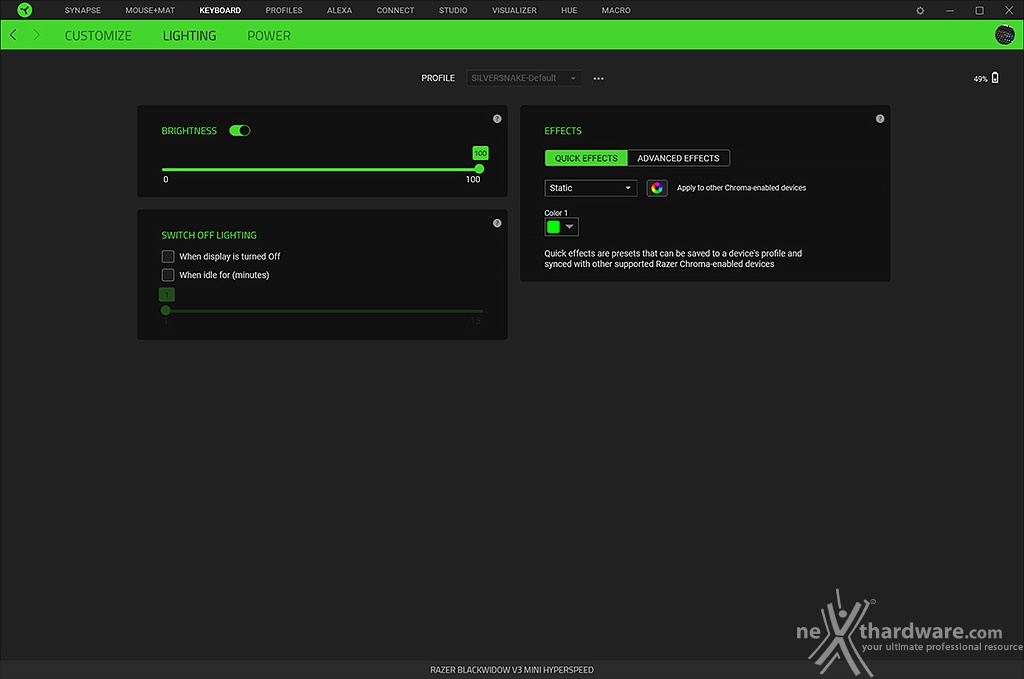Switch to the CUSTOMIZE subtab
The height and width of the screenshot is (679, 1024).
point(98,36)
